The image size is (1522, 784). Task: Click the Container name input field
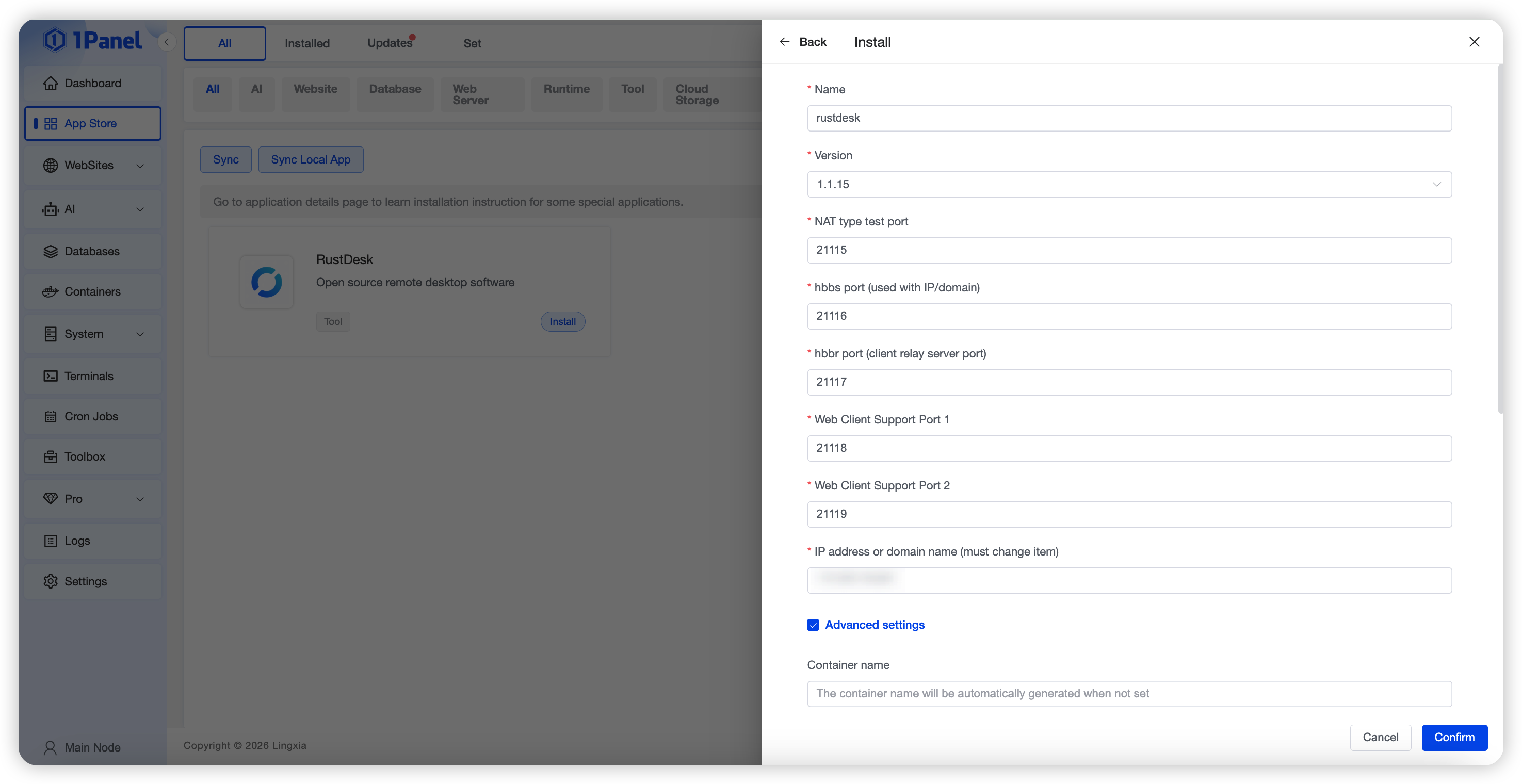tap(1128, 694)
